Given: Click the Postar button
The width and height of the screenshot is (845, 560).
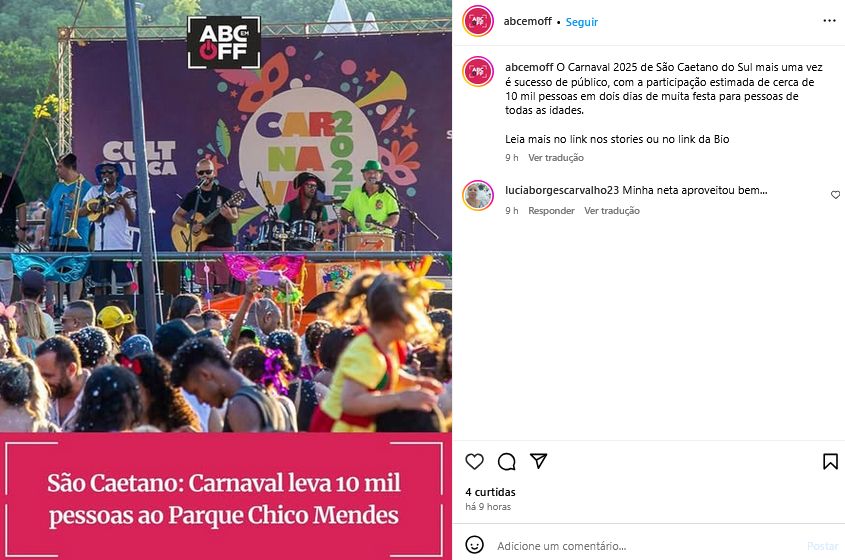Looking at the screenshot, I should [x=822, y=546].
